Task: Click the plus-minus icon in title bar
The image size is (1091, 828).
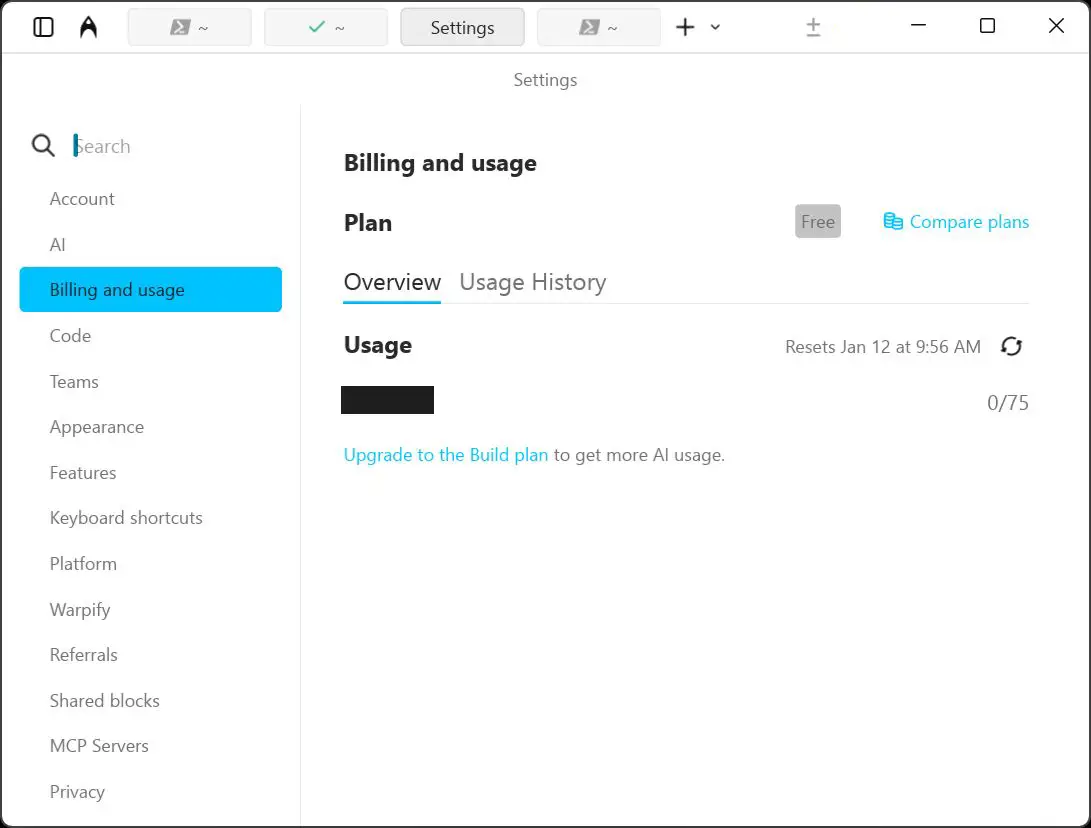Action: (x=813, y=28)
